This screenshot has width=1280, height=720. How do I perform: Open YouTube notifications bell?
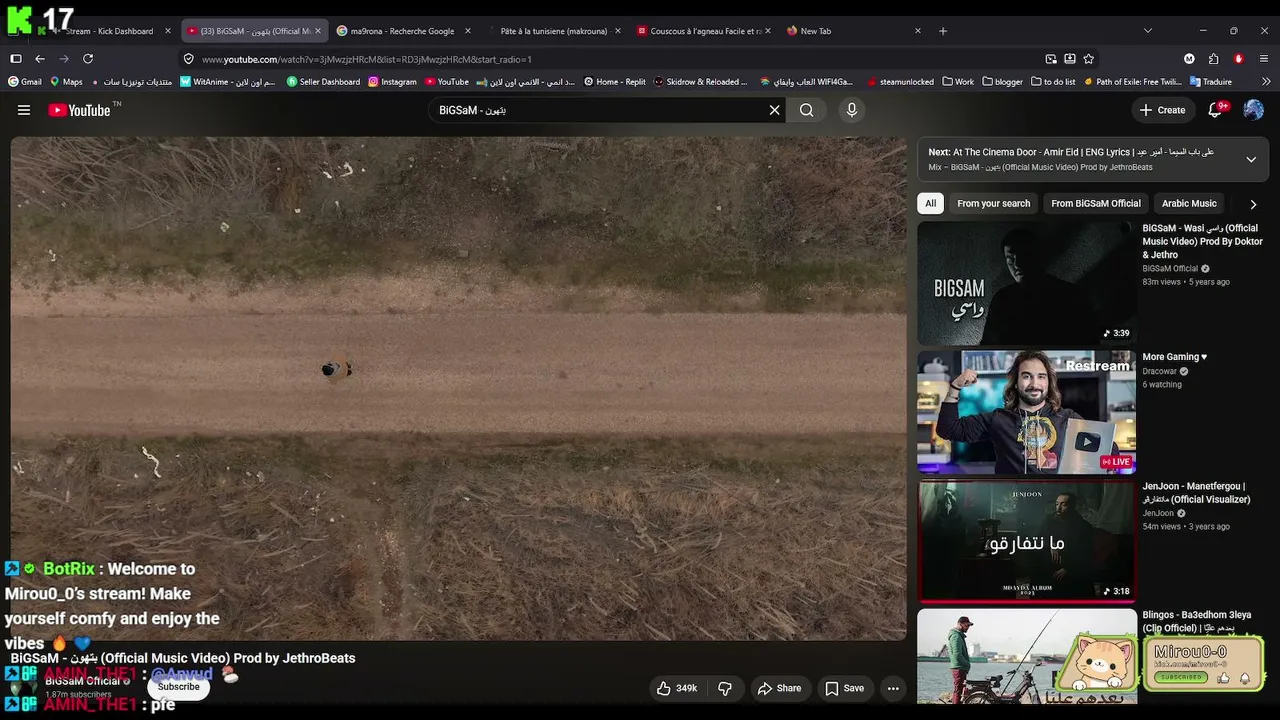(1216, 110)
